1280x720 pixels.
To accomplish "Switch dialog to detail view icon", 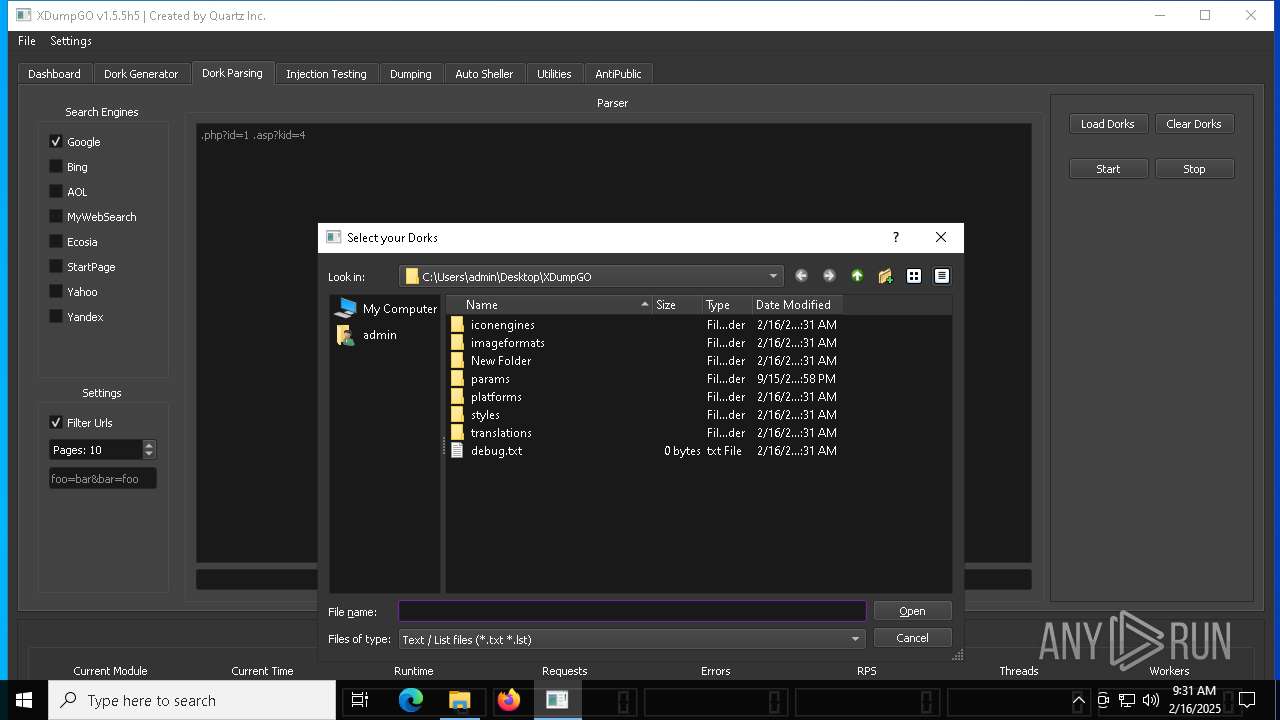I will [942, 276].
